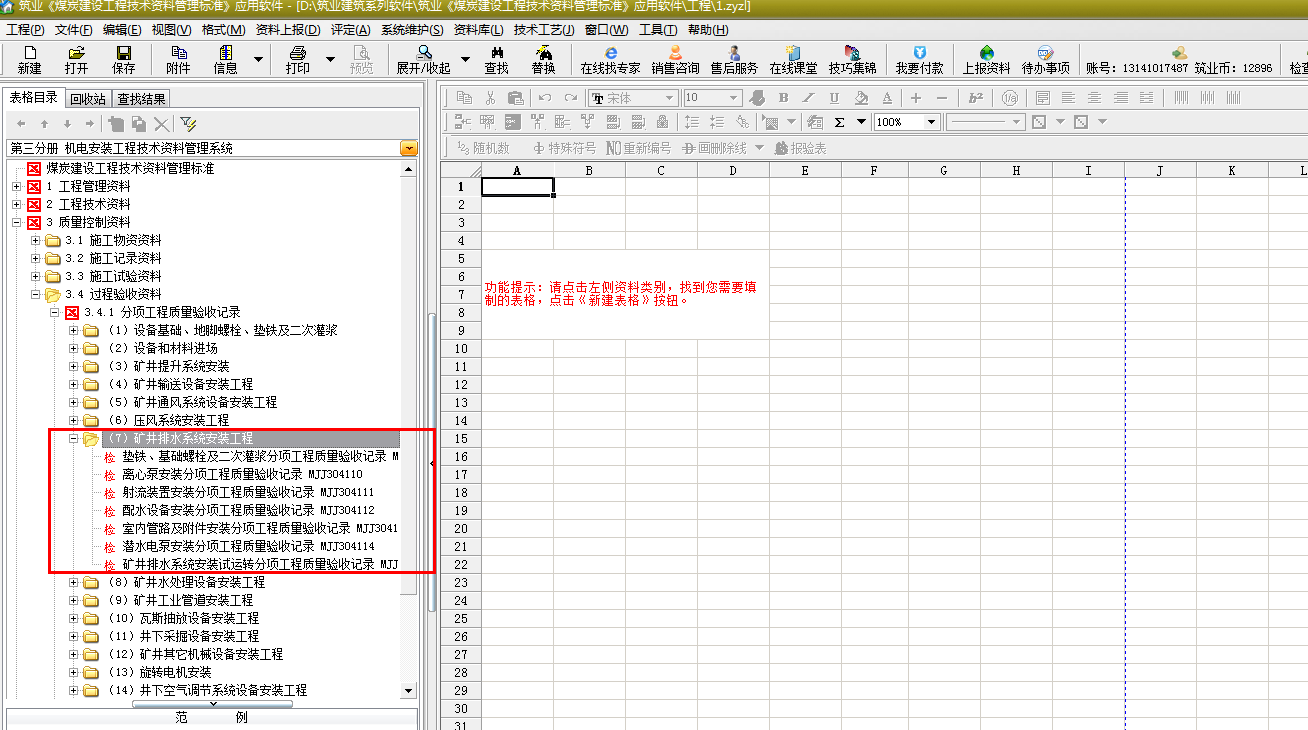
Task: Open the 100% zoom dropdown
Action: (x=931, y=122)
